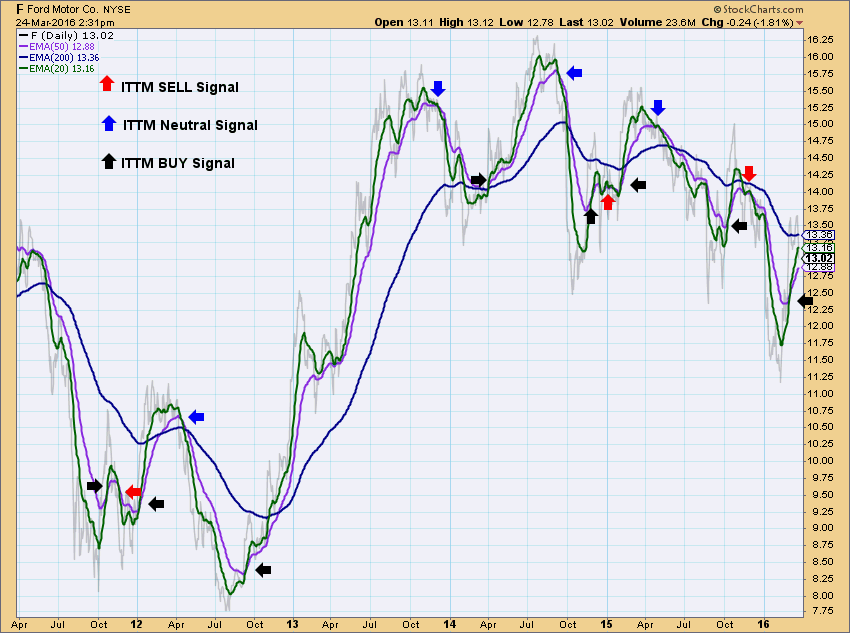
Task: Click the Last 13.02 value in header
Action: point(586,22)
